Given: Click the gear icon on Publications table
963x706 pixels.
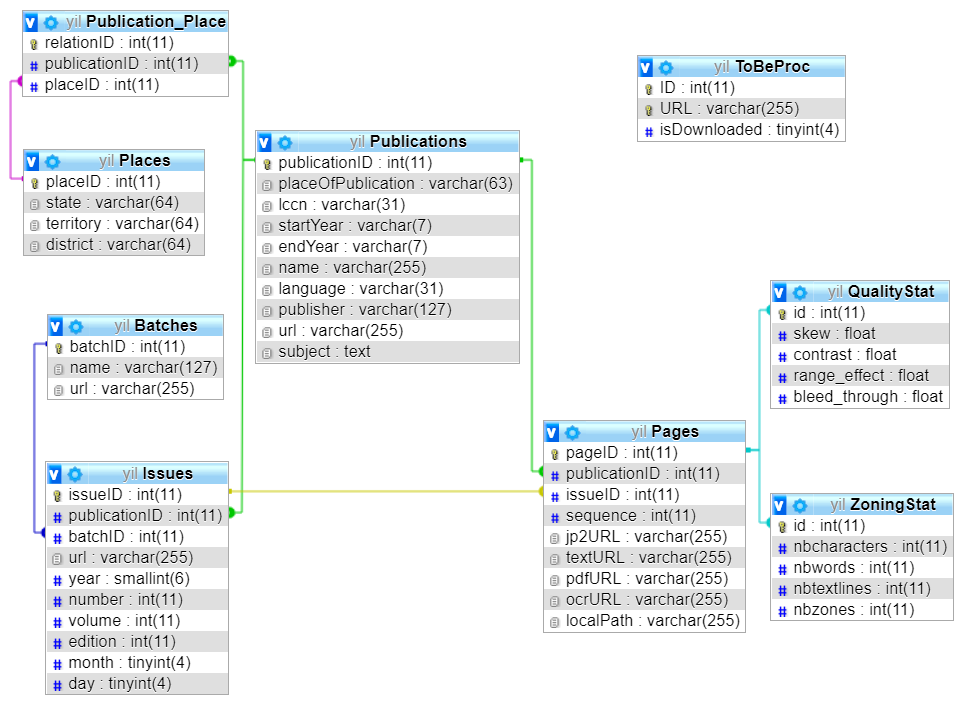Looking at the screenshot, I should (285, 142).
